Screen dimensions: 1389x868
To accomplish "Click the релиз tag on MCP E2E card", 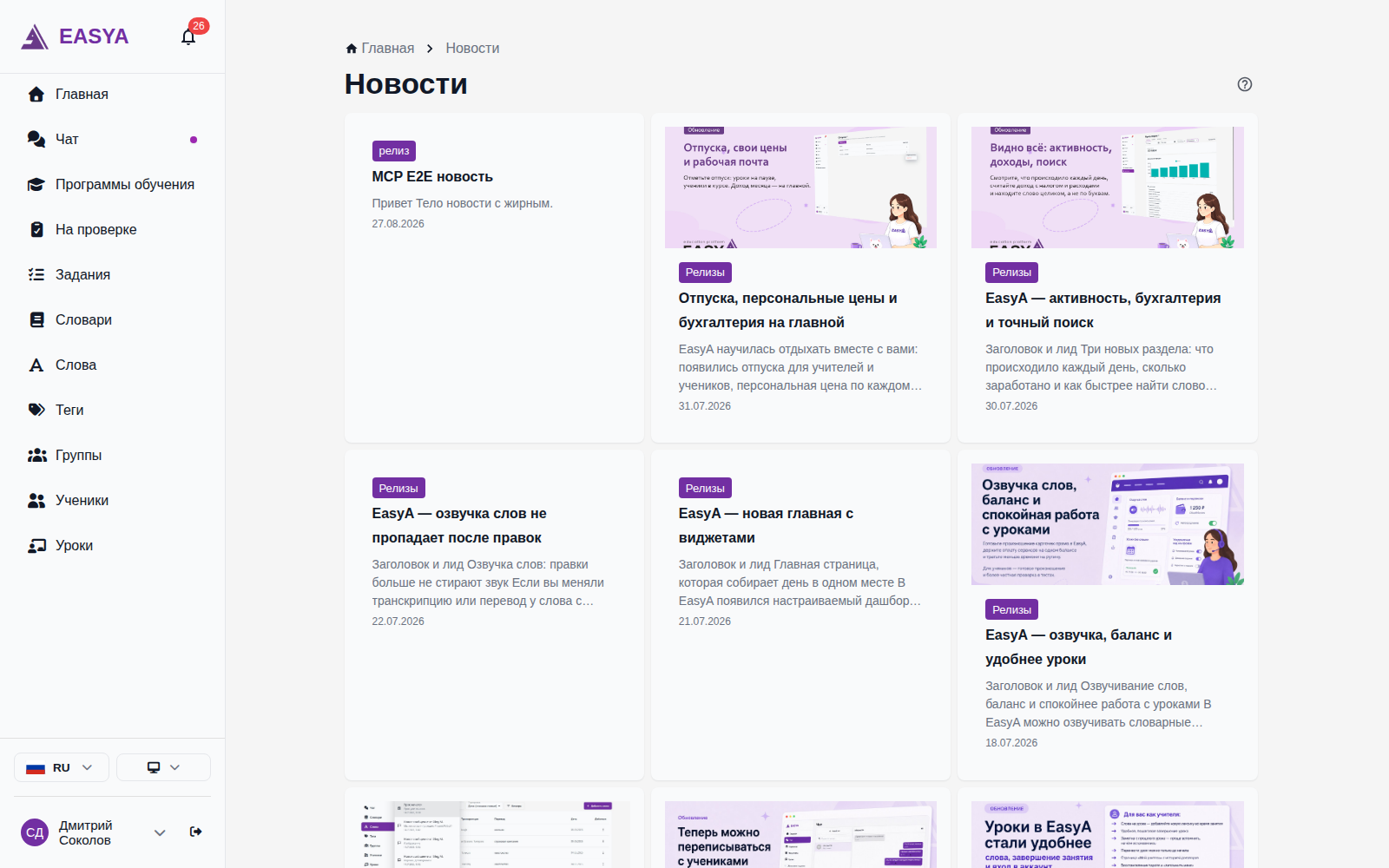I will (394, 151).
